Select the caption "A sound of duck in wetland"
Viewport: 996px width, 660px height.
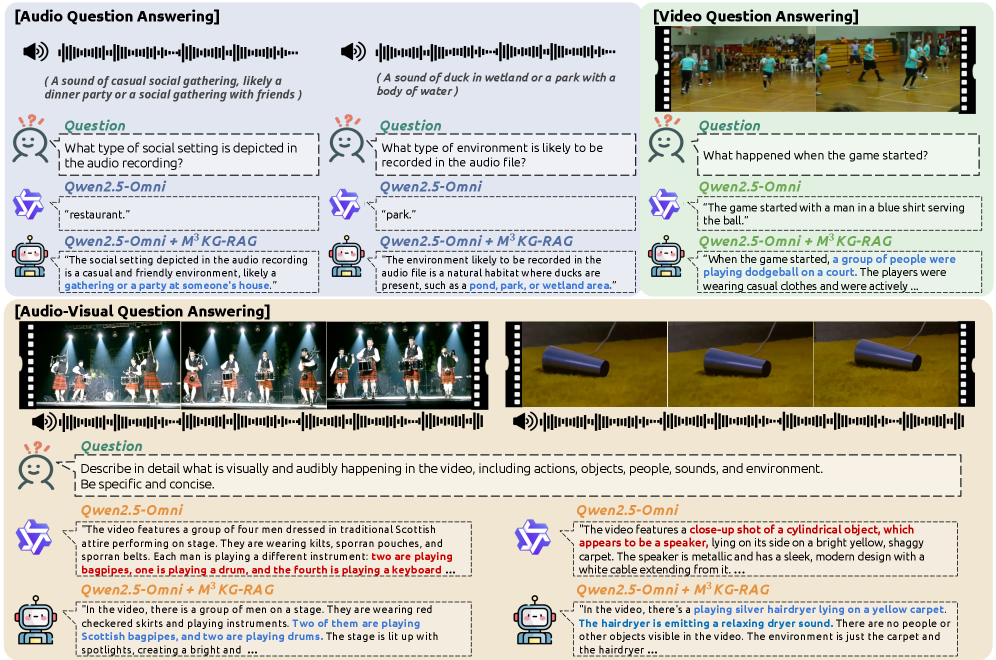tap(496, 84)
